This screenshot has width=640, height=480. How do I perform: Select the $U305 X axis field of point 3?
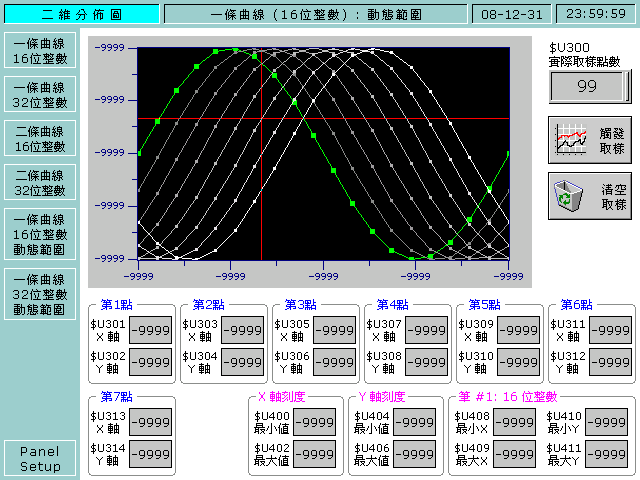pos(335,331)
